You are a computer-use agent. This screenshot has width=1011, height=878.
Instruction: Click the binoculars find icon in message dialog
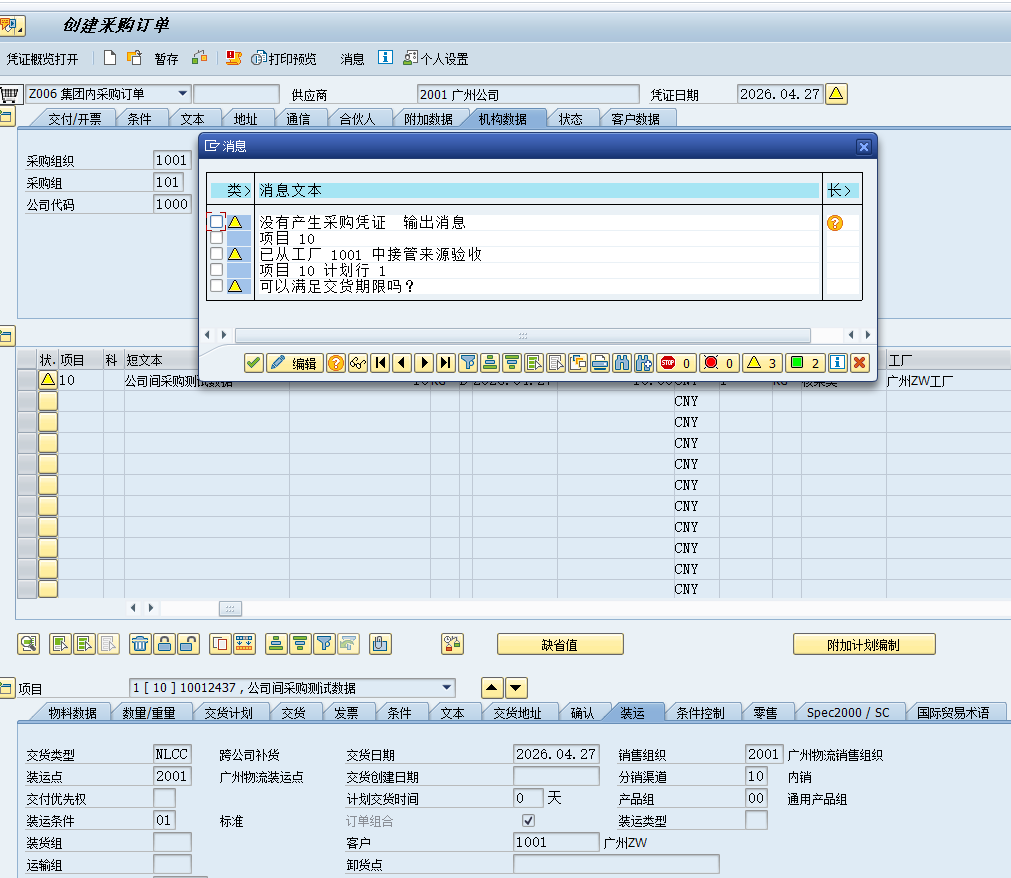(621, 363)
